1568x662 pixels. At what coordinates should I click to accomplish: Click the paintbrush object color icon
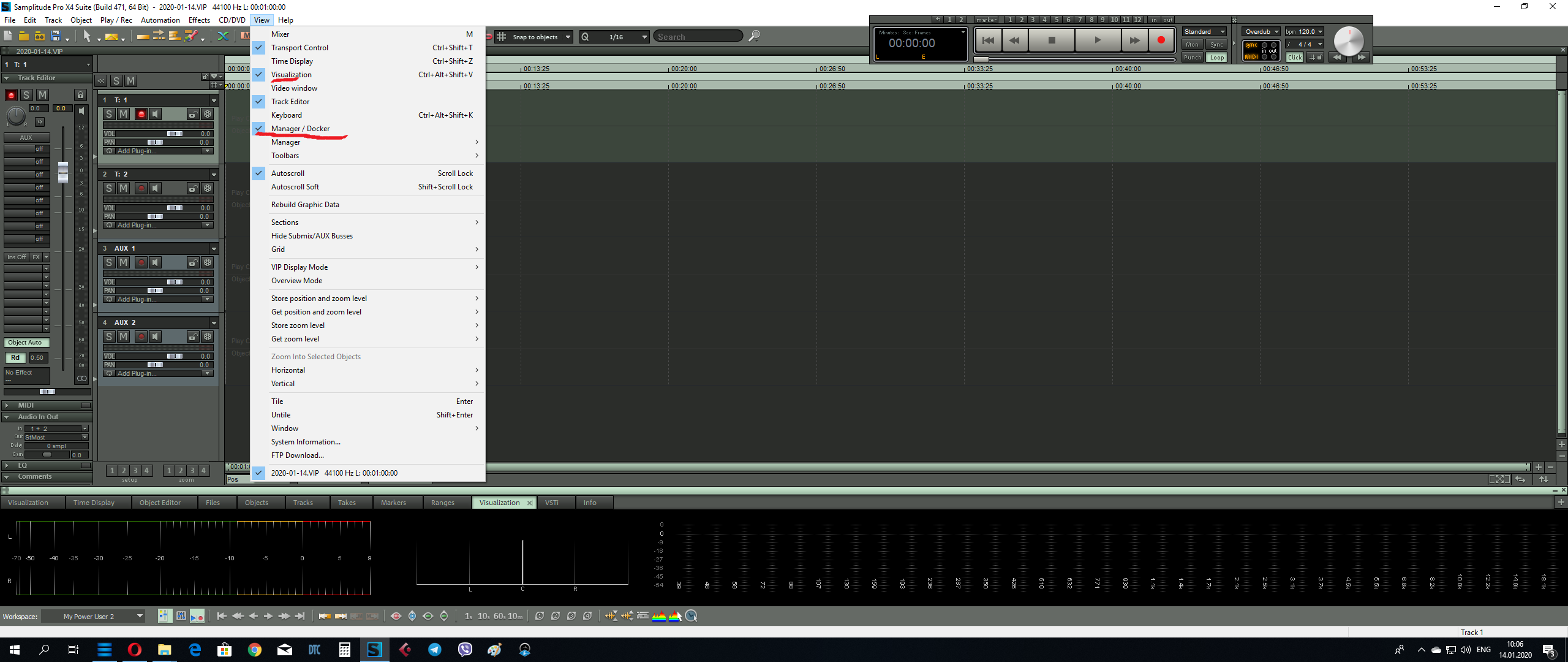[x=191, y=37]
